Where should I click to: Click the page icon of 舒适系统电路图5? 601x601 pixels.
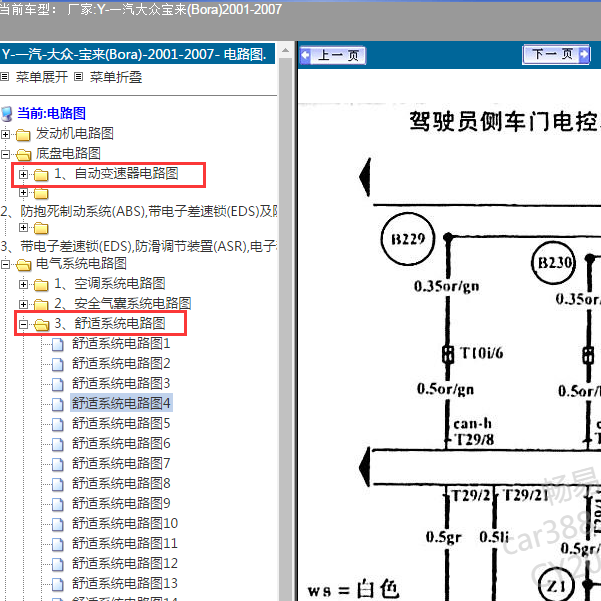(58, 424)
